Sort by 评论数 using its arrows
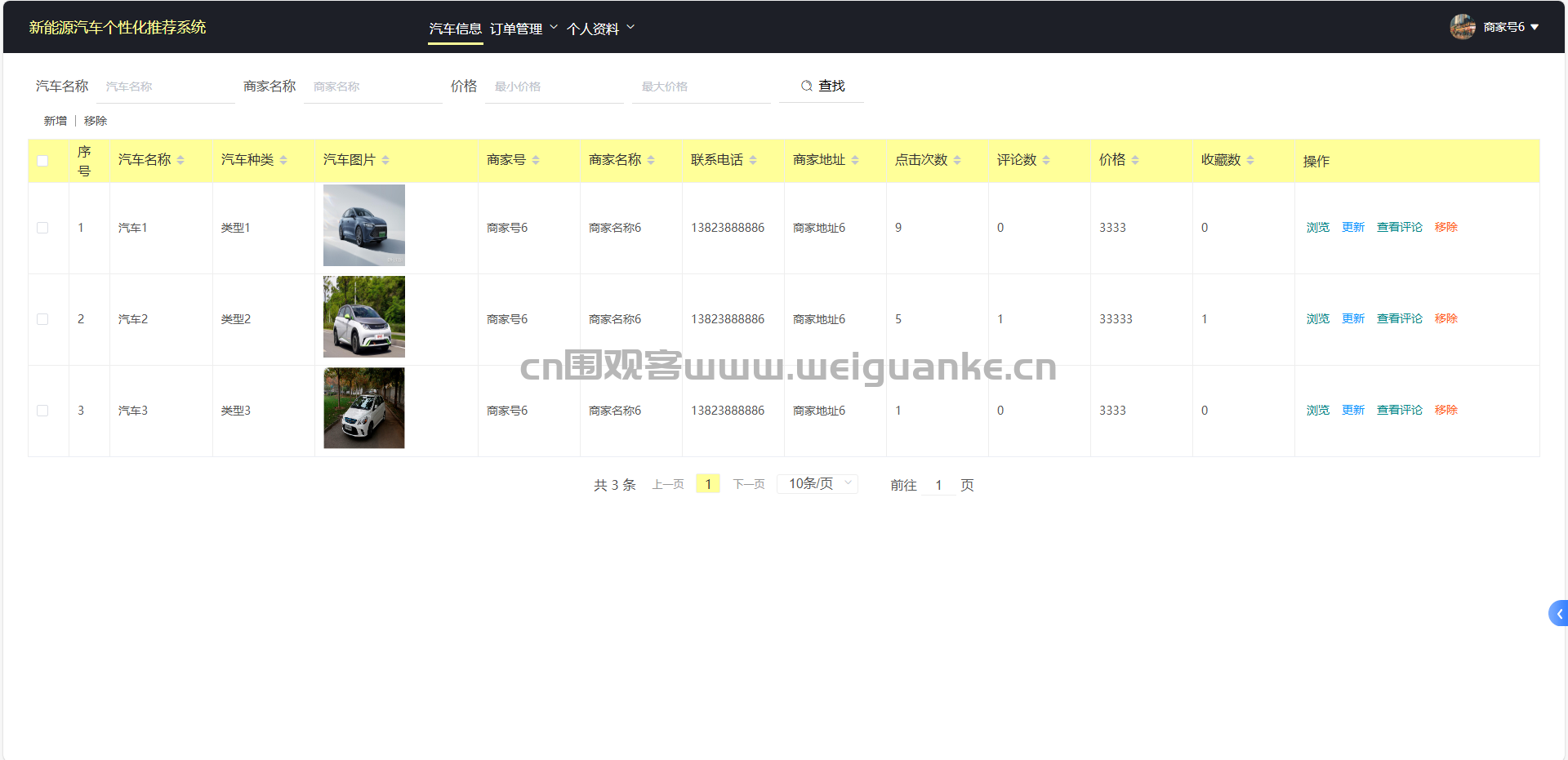1568x760 pixels. [x=1046, y=161]
